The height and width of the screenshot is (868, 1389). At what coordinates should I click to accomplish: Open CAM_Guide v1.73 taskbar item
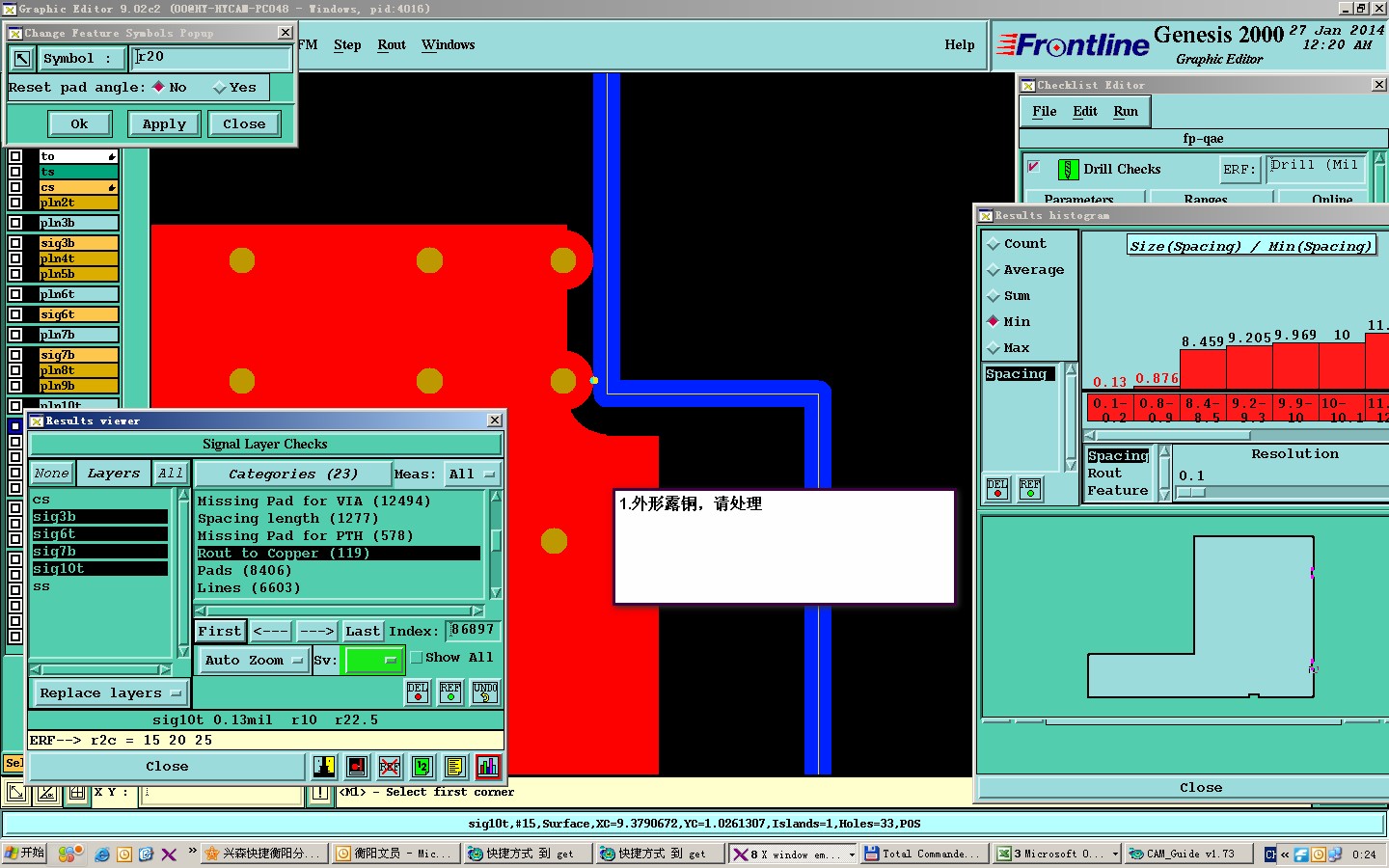point(1188,854)
